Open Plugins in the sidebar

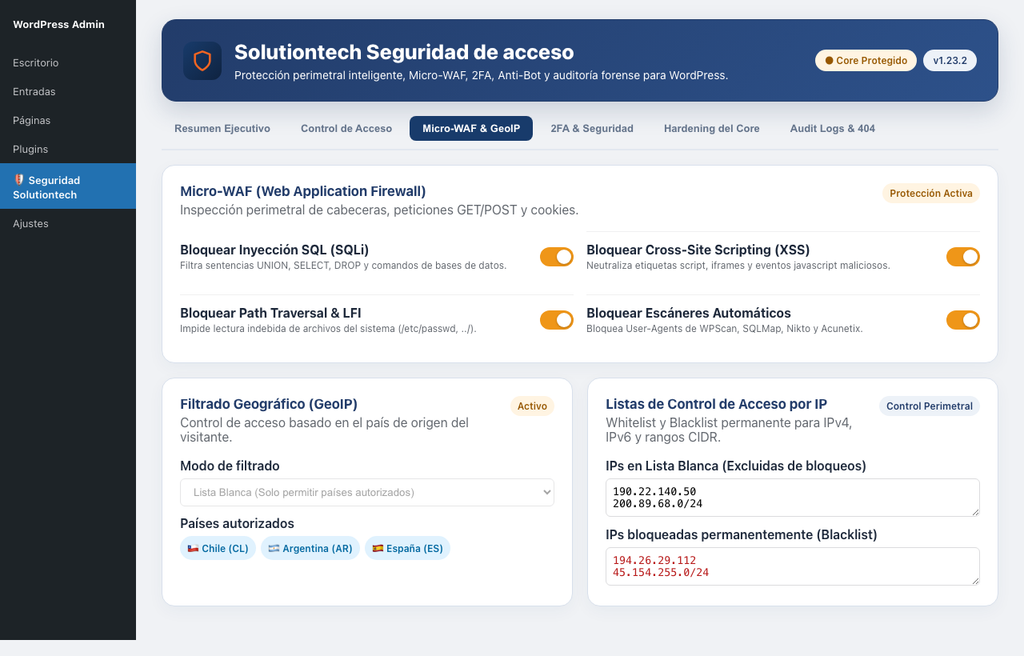[x=68, y=149]
